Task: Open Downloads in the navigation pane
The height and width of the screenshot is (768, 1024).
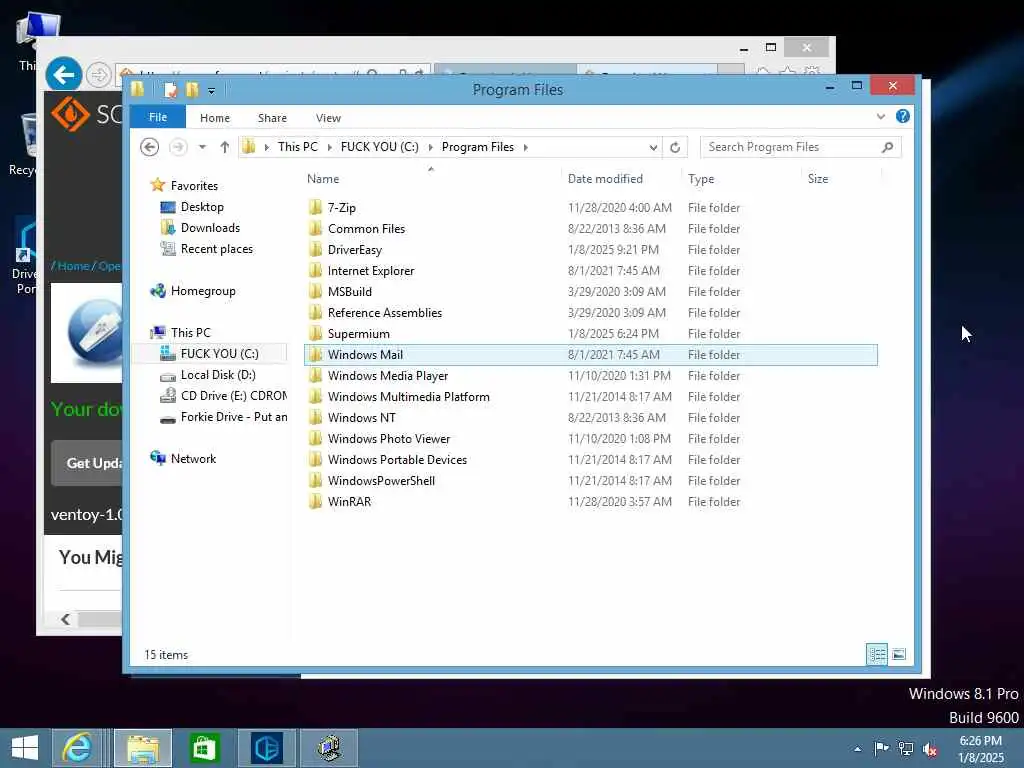Action: click(x=210, y=228)
